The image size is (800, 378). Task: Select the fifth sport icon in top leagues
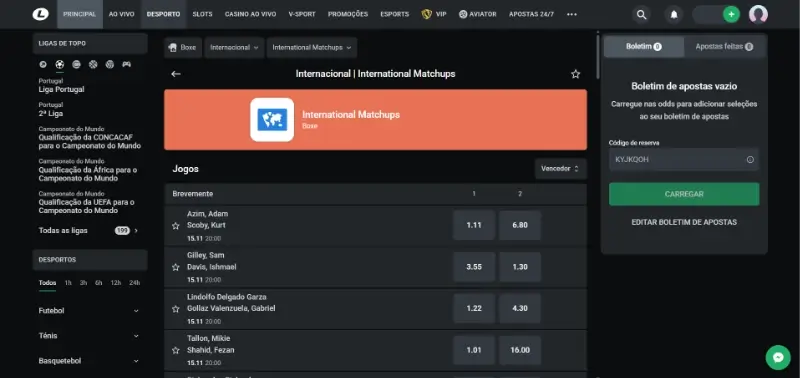109,64
